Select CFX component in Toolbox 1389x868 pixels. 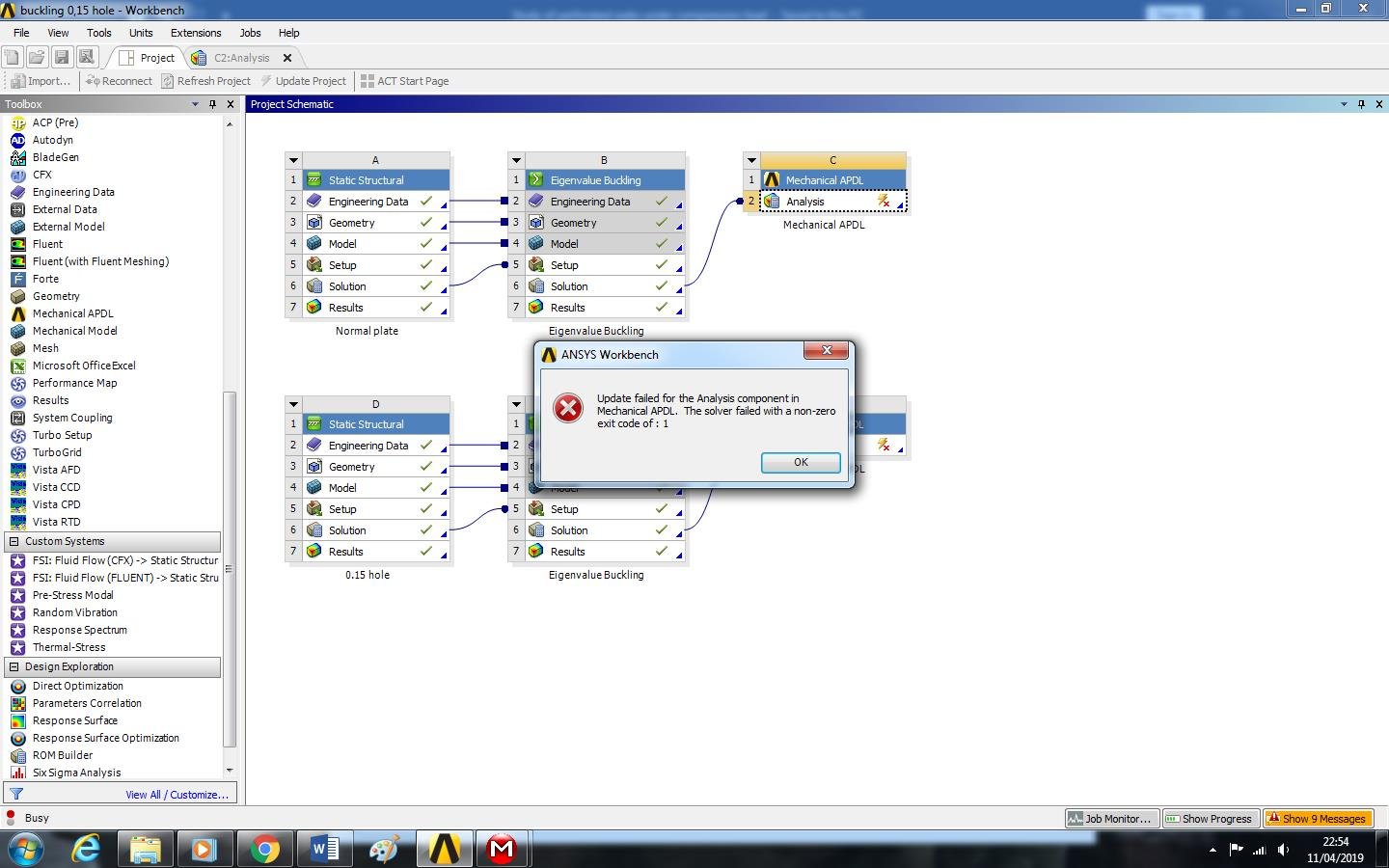(41, 175)
